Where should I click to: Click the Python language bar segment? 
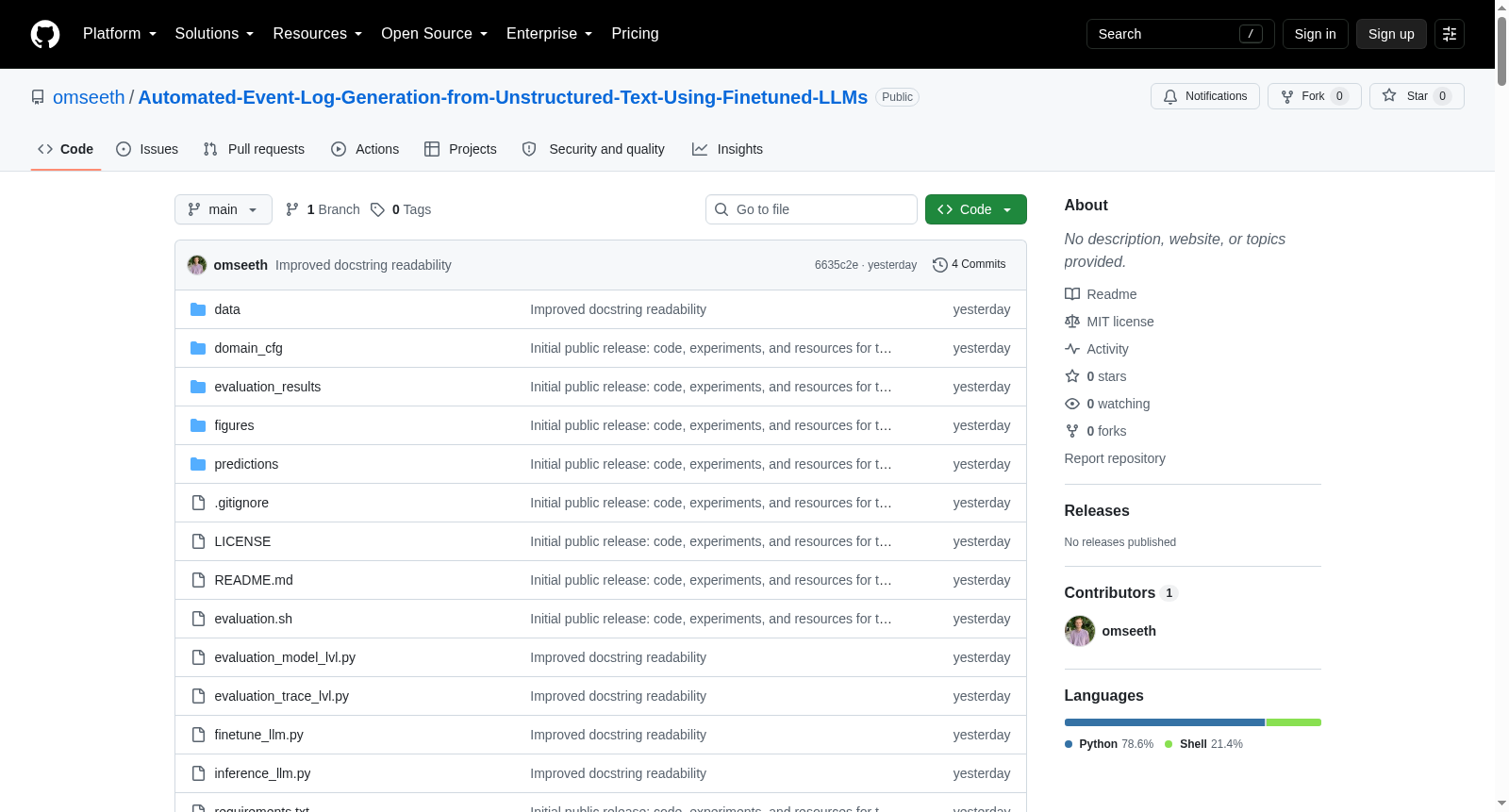click(1165, 722)
